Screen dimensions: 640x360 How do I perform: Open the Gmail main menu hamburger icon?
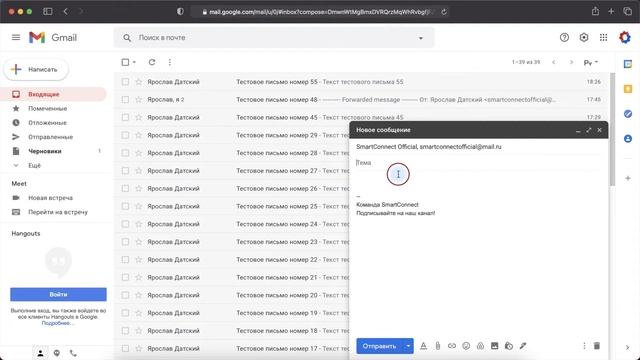point(16,38)
